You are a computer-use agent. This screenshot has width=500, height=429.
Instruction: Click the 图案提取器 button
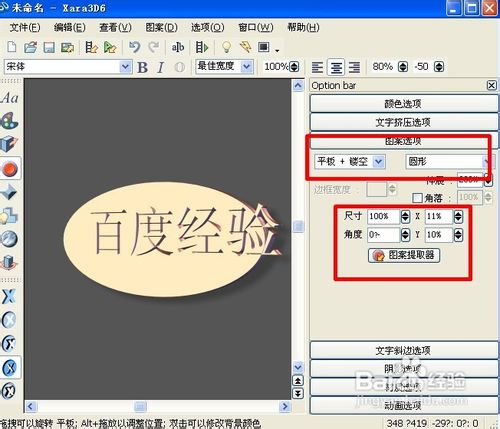point(404,255)
